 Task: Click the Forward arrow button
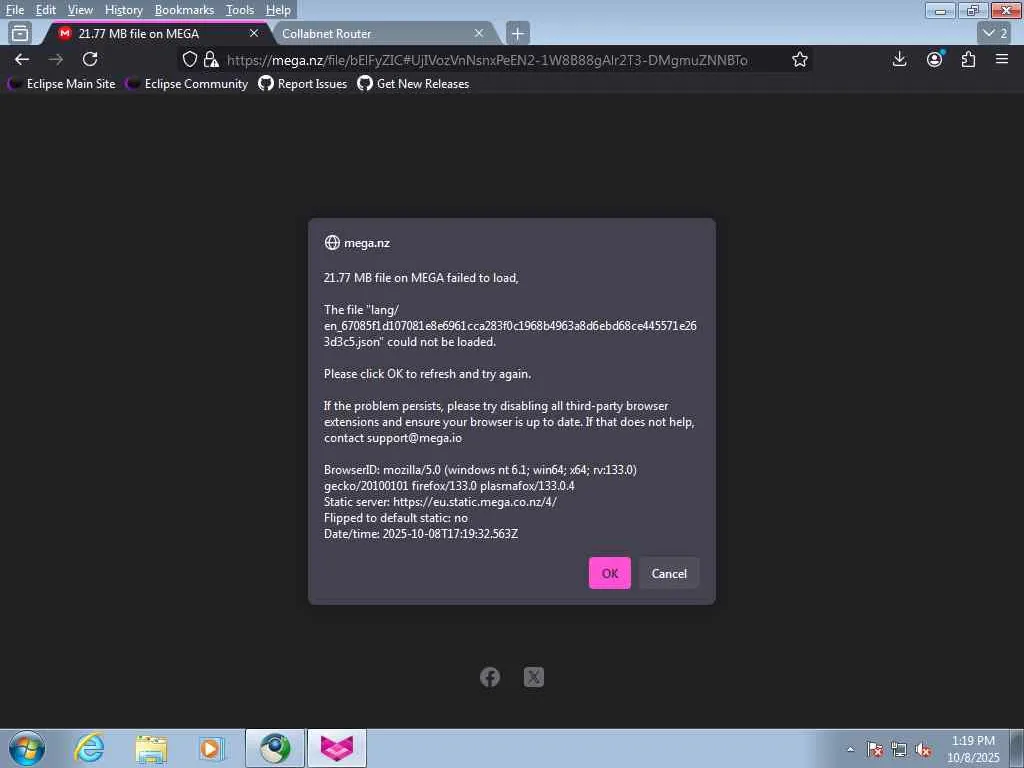(x=56, y=59)
